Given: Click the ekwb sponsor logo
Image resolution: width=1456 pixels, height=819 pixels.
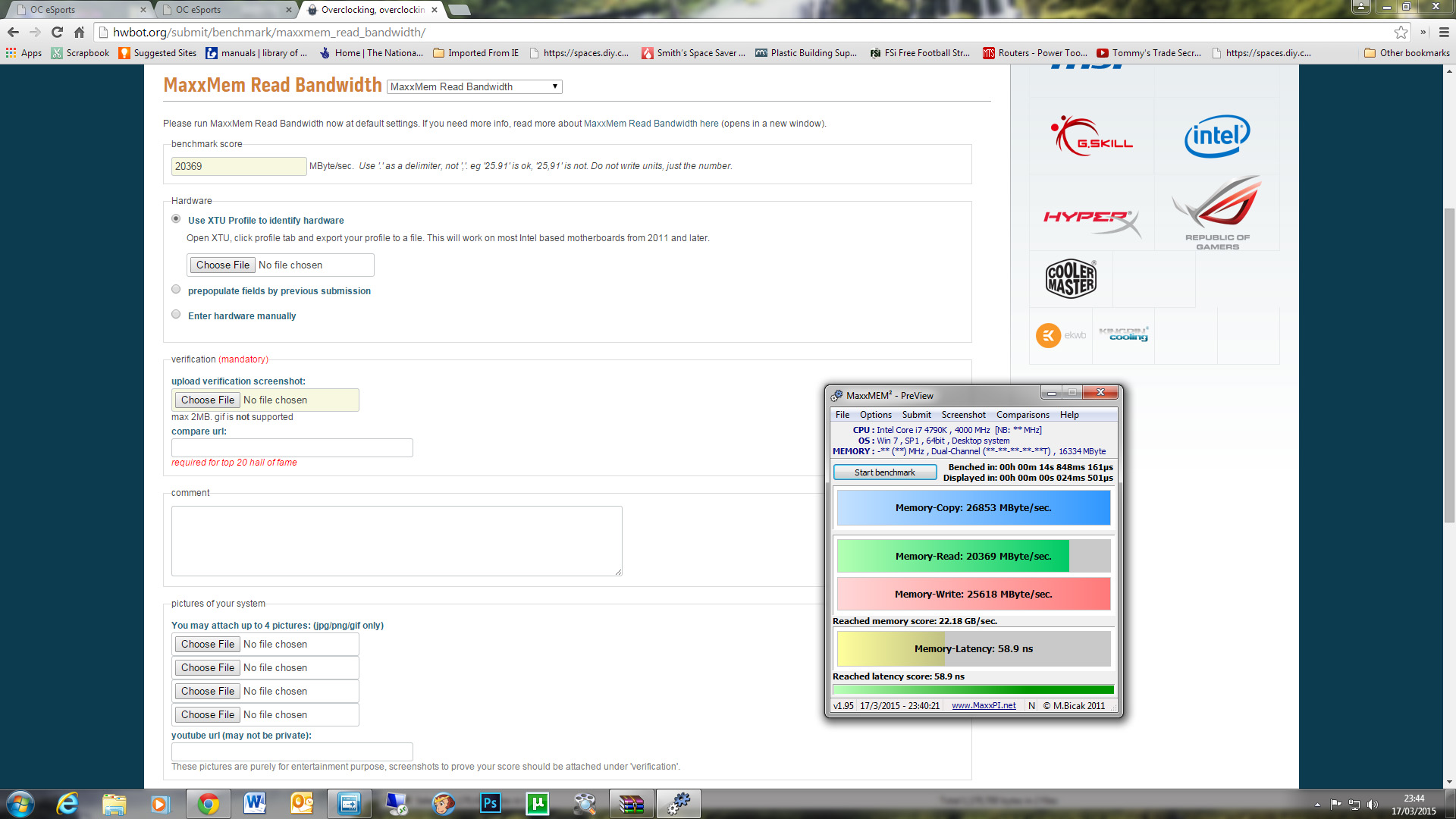Looking at the screenshot, I should pyautogui.click(x=1061, y=335).
